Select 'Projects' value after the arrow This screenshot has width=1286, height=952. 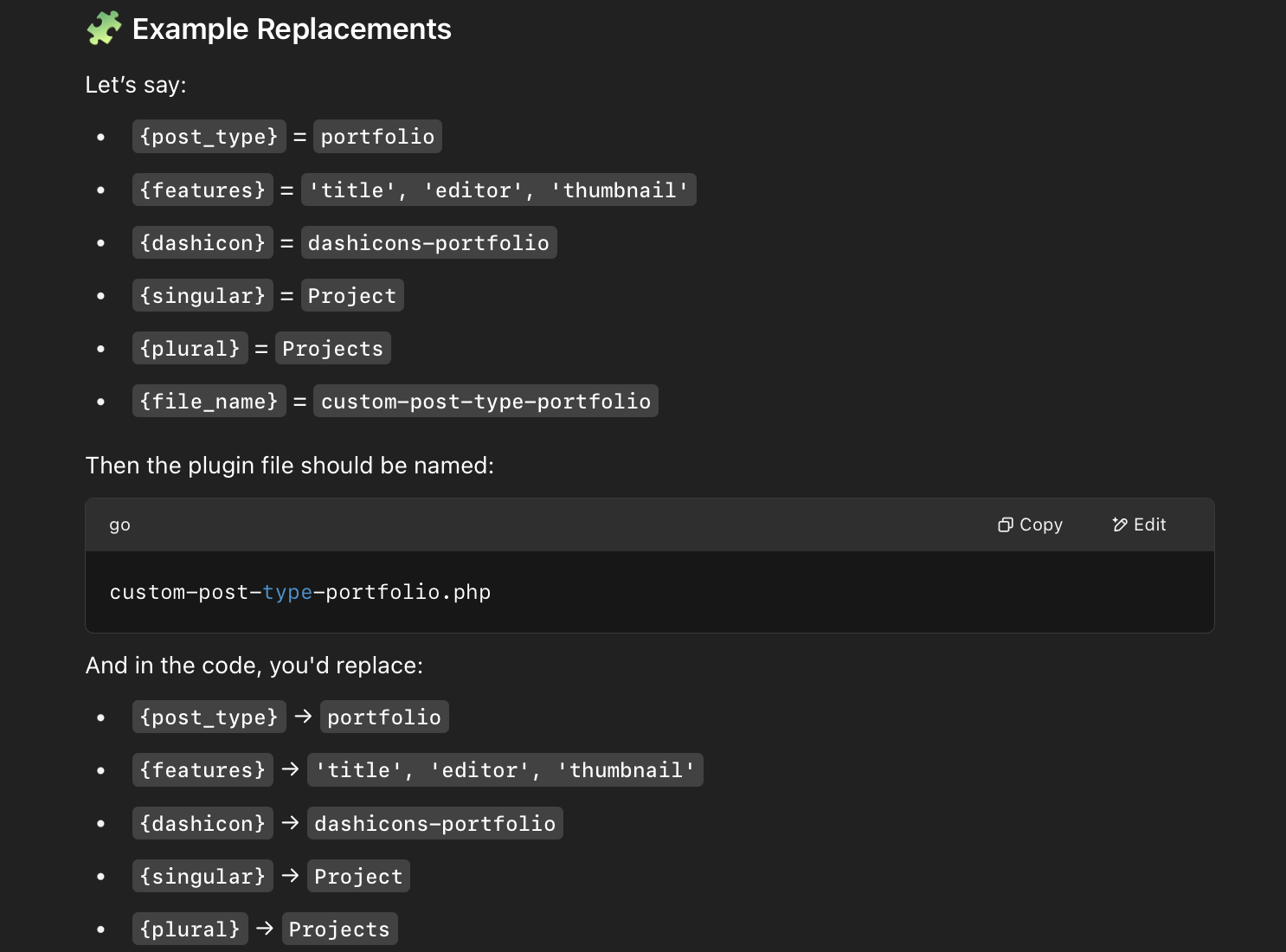340,929
